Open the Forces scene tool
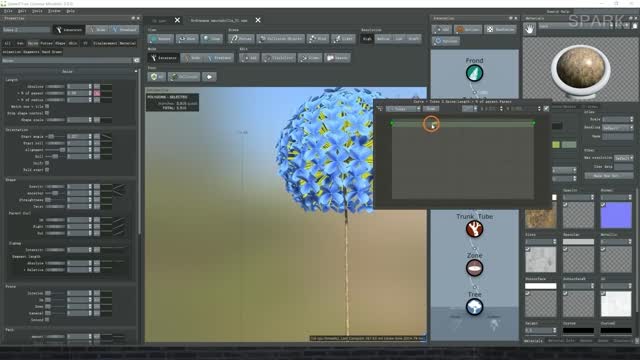 click(x=241, y=39)
